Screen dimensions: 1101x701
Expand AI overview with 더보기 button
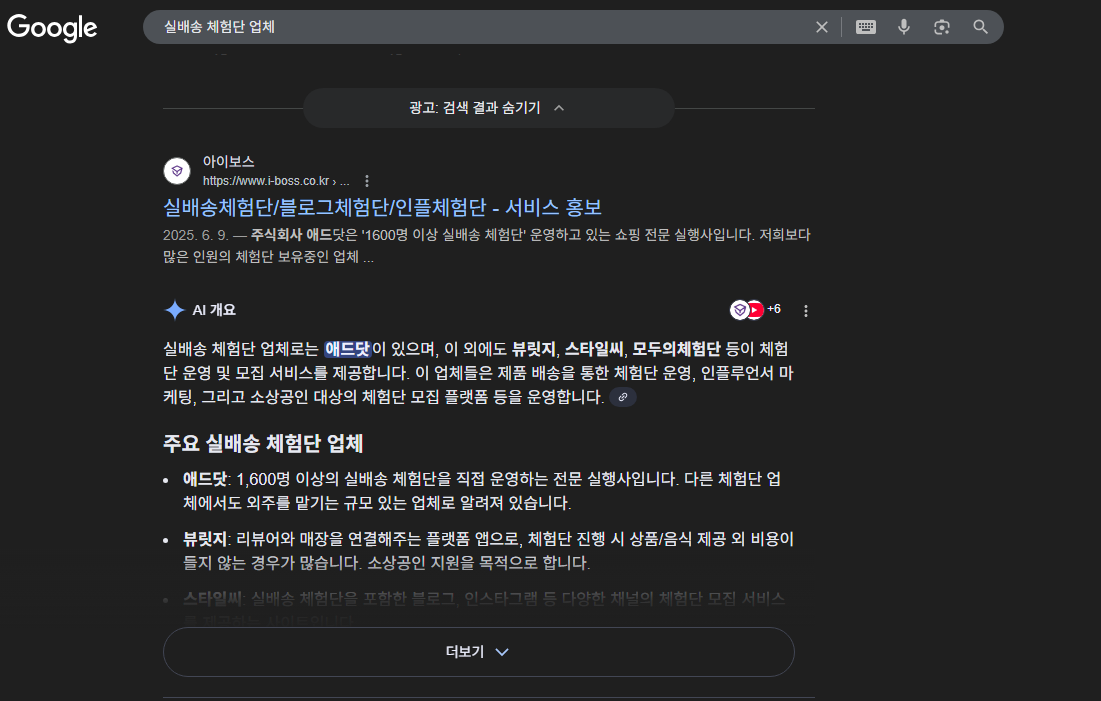[478, 652]
